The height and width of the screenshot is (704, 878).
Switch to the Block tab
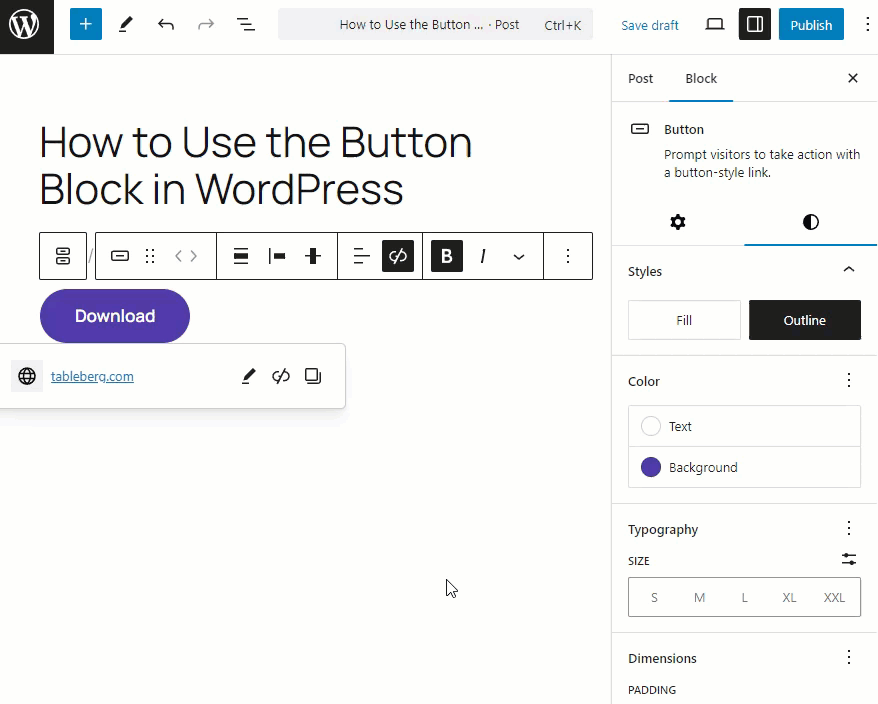click(701, 78)
